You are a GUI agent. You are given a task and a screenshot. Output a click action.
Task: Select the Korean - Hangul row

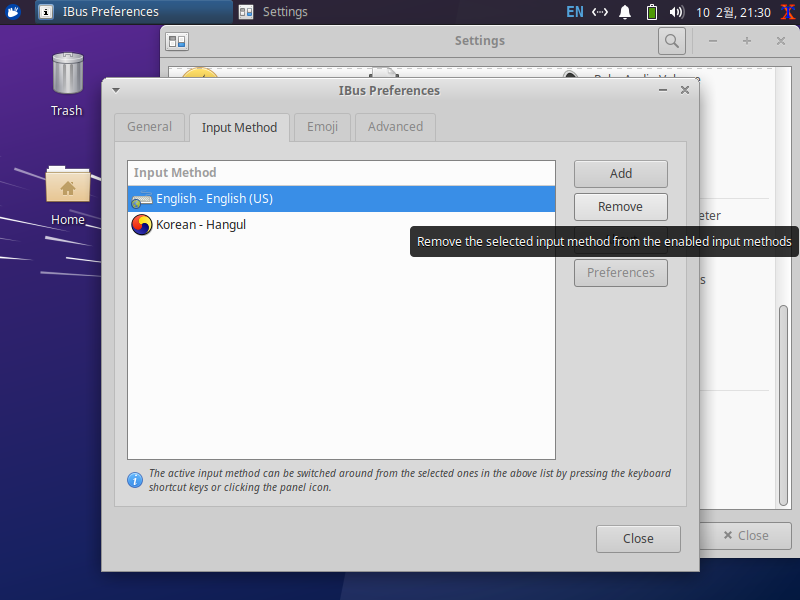341,224
